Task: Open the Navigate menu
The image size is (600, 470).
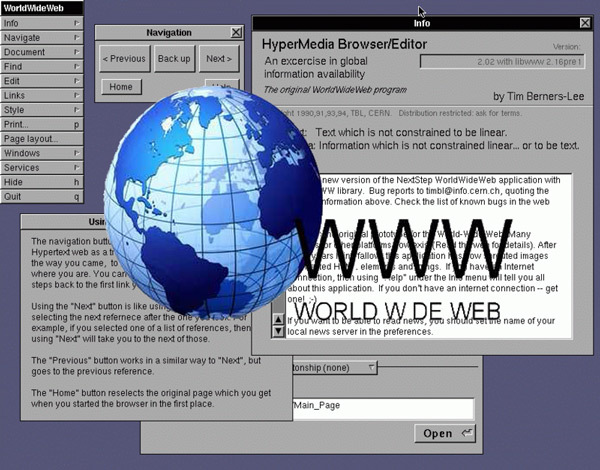Action: tap(42, 38)
